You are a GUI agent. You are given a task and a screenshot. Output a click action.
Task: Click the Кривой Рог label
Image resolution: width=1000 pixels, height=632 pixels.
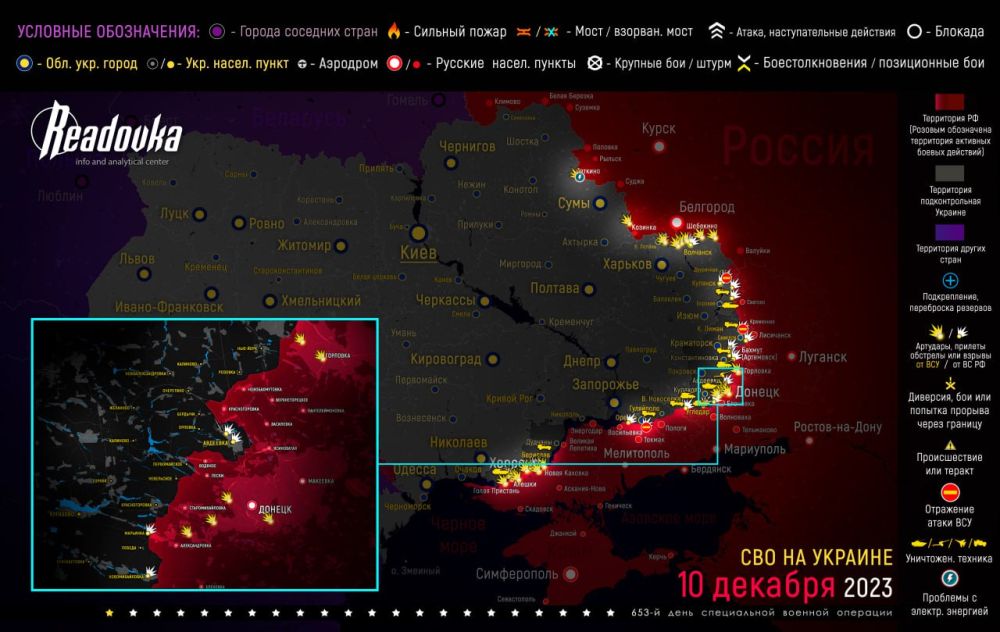point(510,399)
